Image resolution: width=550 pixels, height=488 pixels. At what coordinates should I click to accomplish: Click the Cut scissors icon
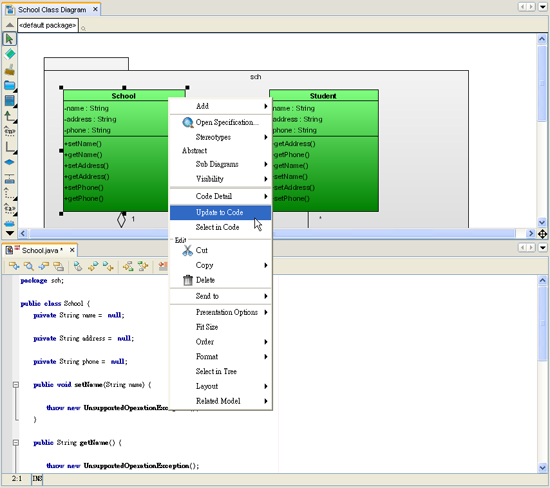(x=188, y=250)
